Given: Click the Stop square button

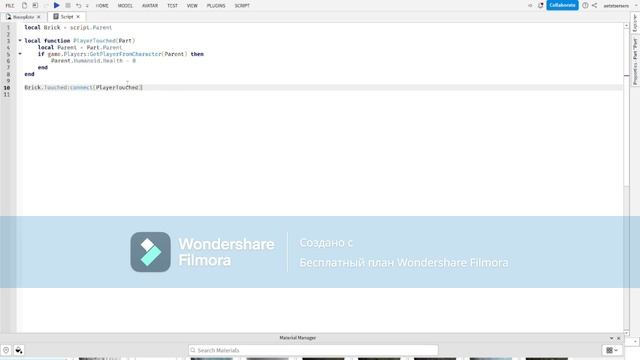Looking at the screenshot, I should (68, 5).
